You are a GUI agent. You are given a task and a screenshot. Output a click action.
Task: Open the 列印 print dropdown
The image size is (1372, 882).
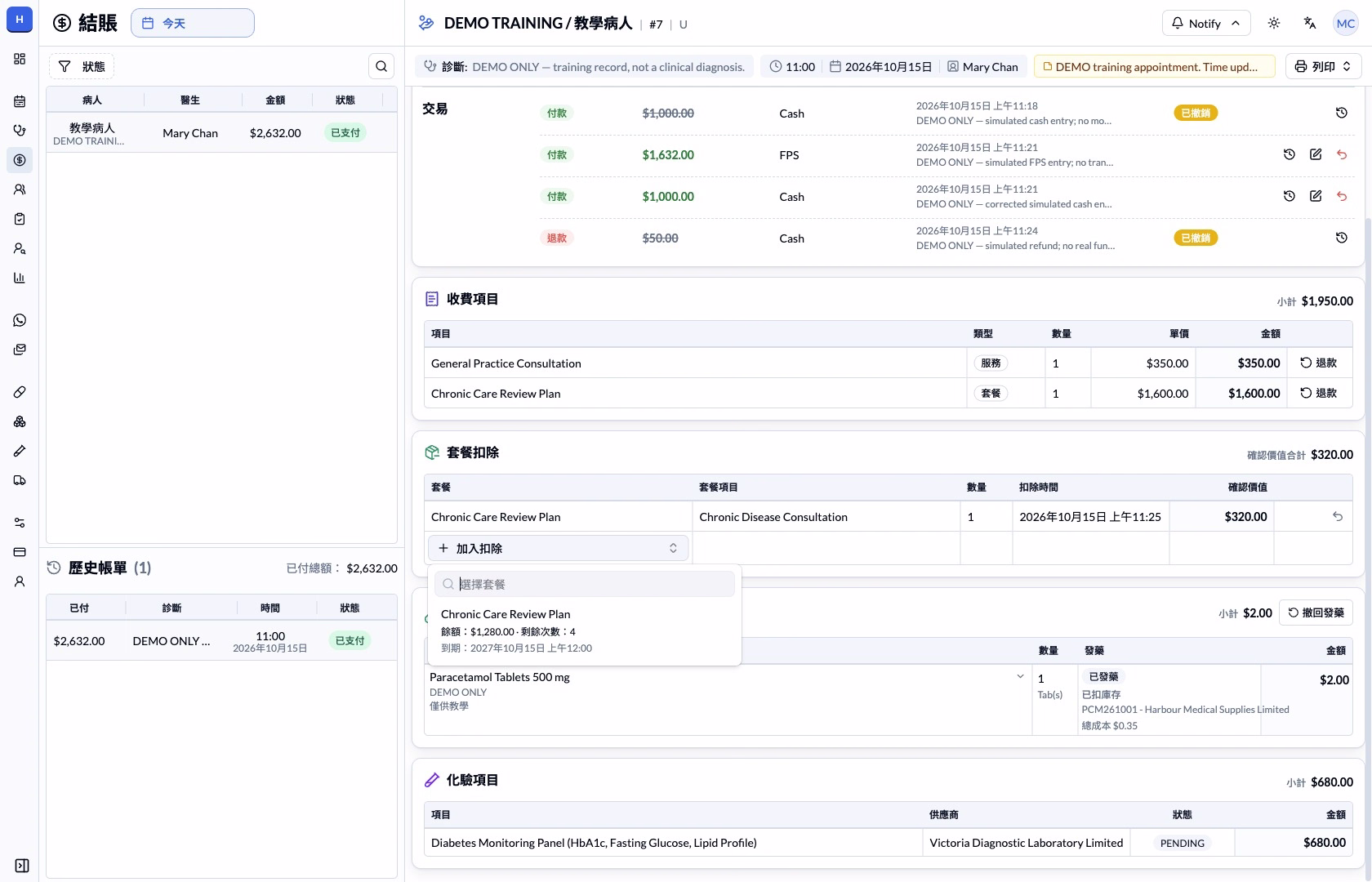point(1323,66)
